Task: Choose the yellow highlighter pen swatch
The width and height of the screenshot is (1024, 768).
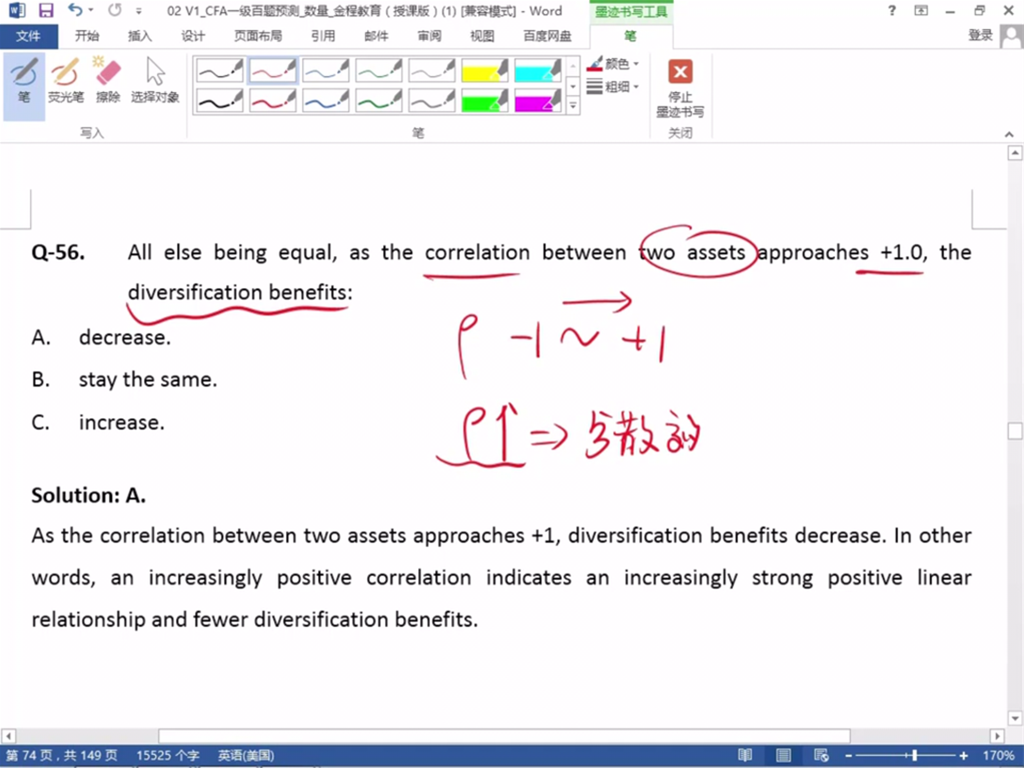Action: [485, 70]
